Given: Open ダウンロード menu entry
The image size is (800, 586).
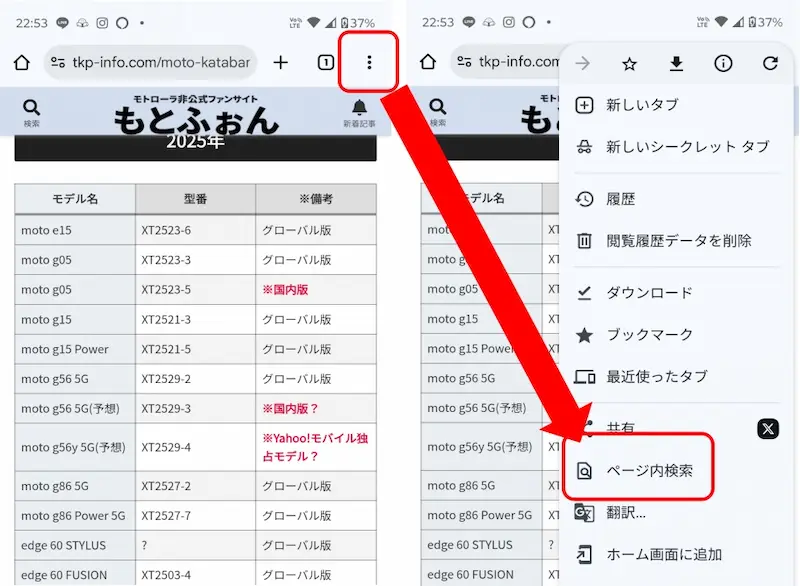Looking at the screenshot, I should [678, 293].
